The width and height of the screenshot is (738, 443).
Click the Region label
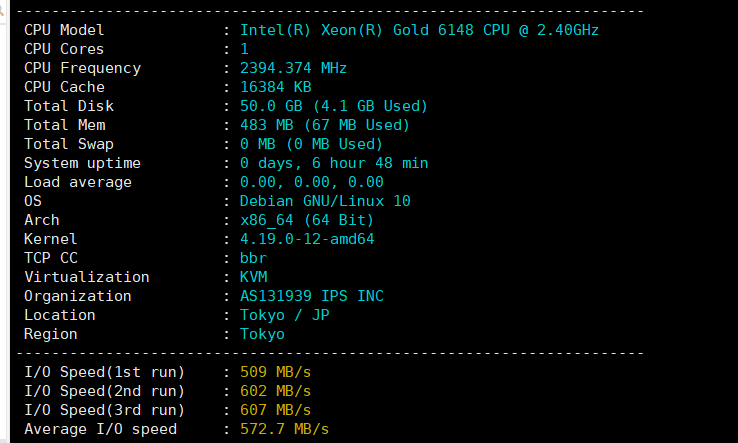(50, 334)
